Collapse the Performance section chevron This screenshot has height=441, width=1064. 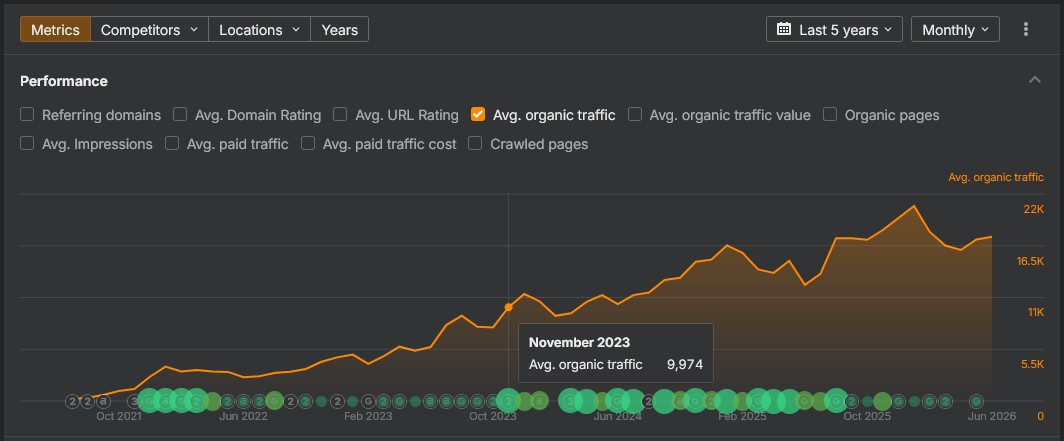pyautogui.click(x=1034, y=80)
